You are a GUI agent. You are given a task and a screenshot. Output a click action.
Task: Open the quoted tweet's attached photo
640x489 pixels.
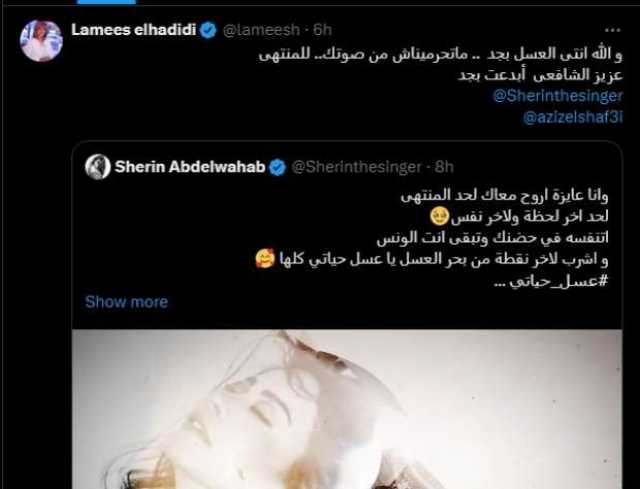(x=347, y=409)
